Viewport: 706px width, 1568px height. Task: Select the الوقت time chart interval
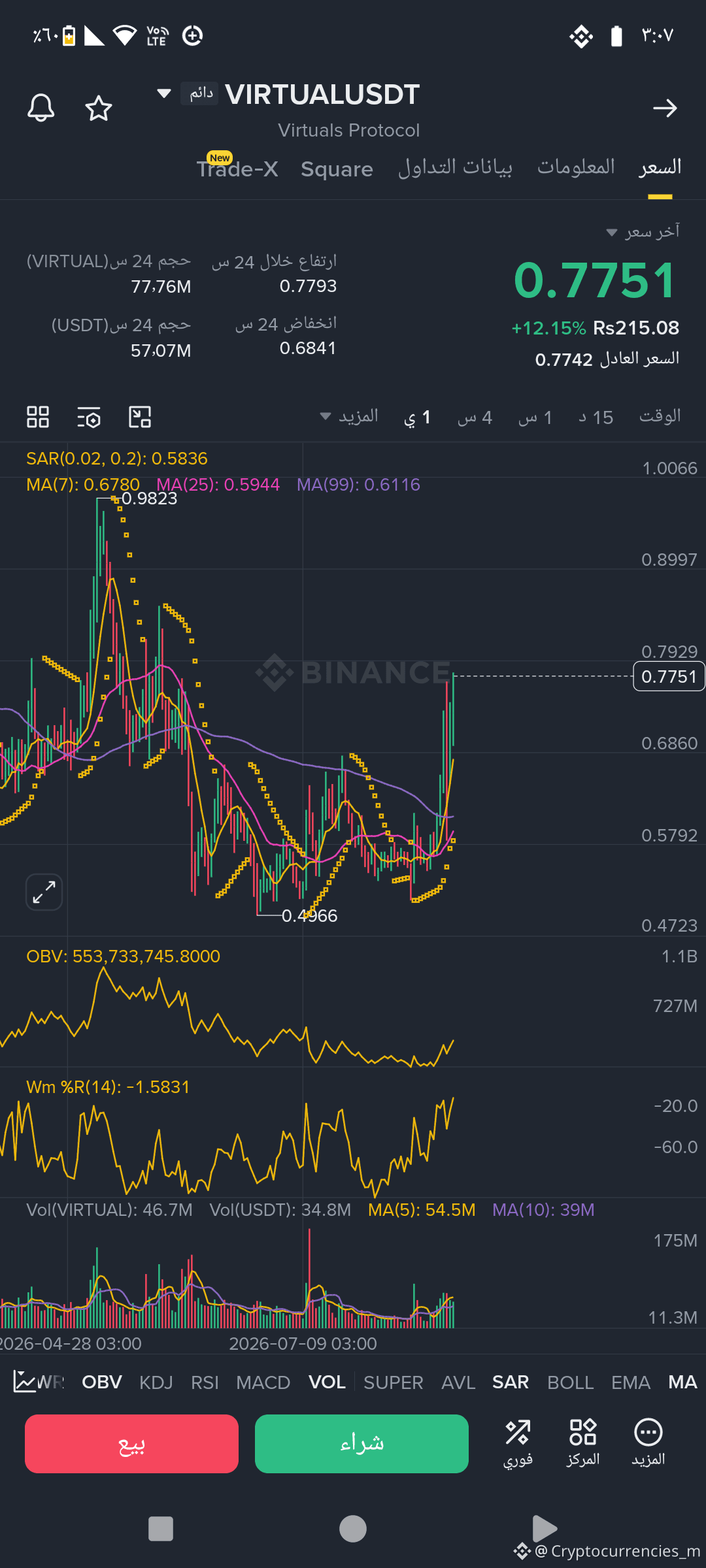click(660, 416)
